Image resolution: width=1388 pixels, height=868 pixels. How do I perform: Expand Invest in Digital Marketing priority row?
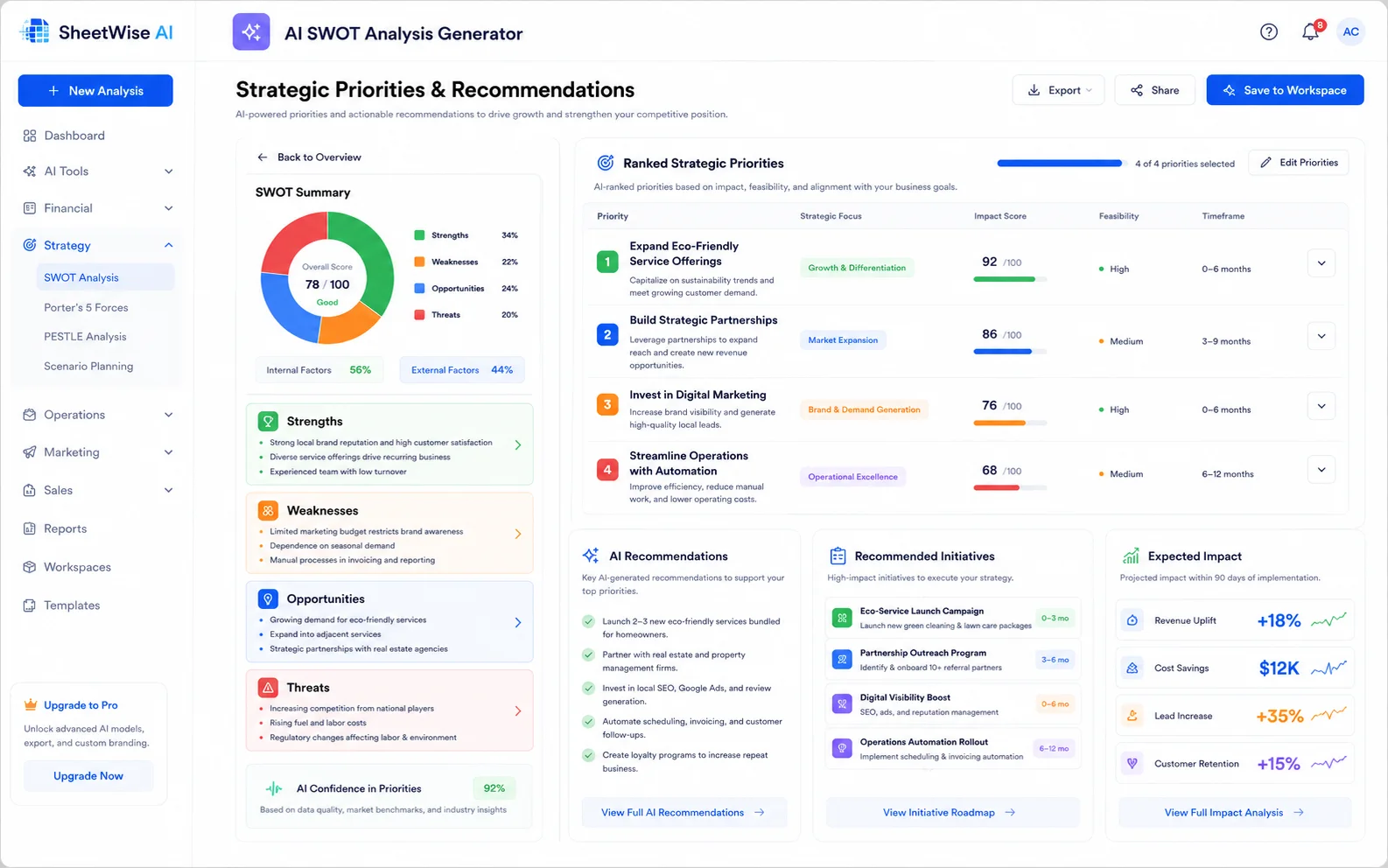coord(1321,406)
